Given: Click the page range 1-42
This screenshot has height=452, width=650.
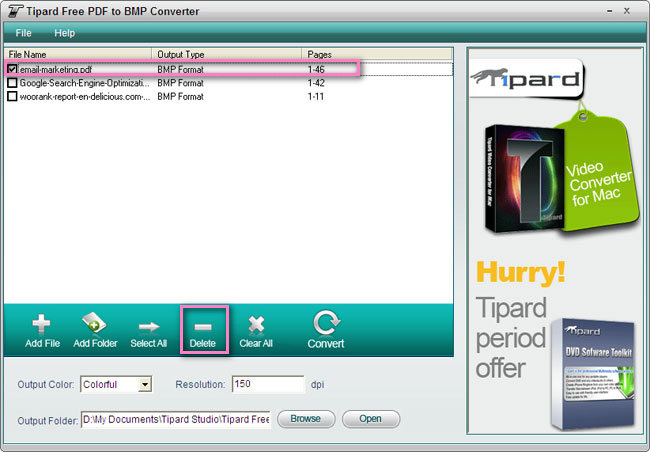Looking at the screenshot, I should [x=316, y=83].
